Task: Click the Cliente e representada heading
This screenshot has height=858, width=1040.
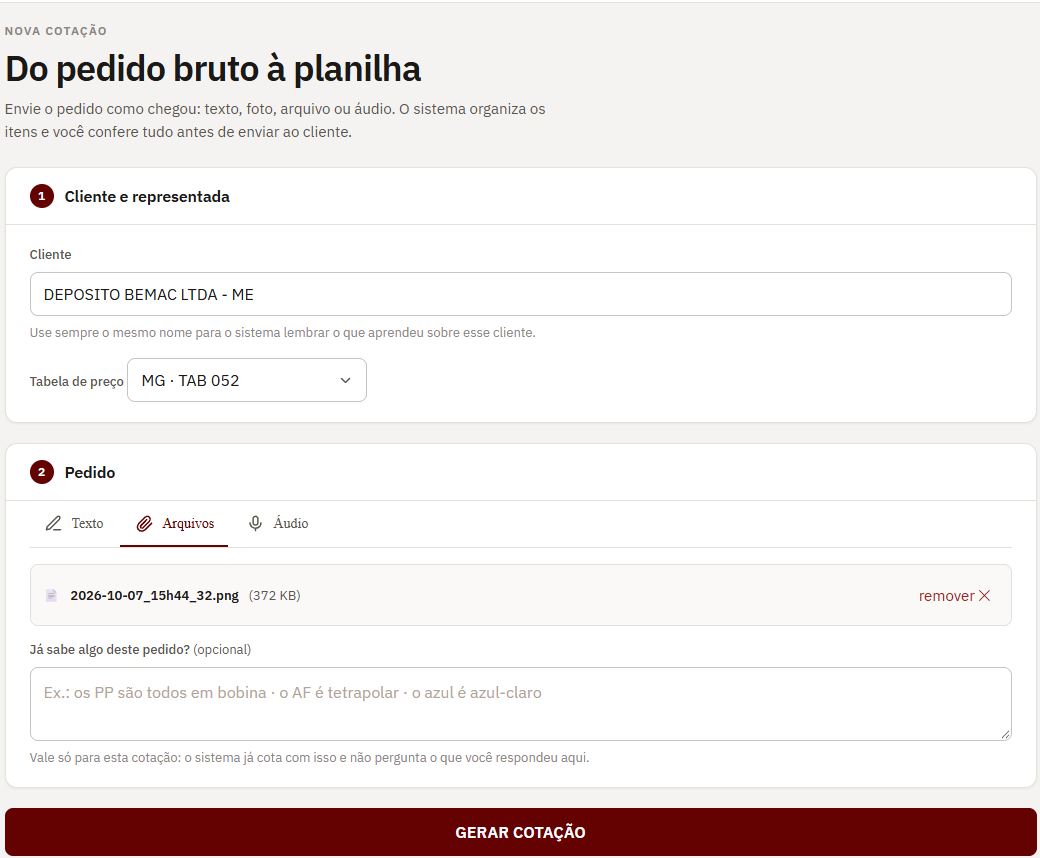Action: coord(147,197)
